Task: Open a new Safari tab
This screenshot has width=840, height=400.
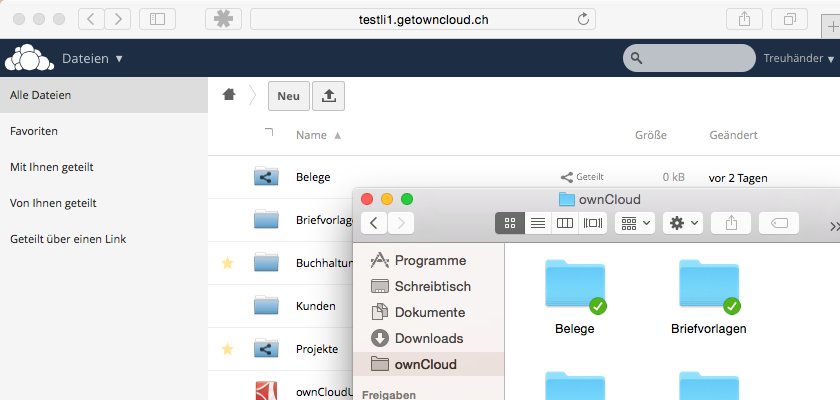Action: point(831,27)
